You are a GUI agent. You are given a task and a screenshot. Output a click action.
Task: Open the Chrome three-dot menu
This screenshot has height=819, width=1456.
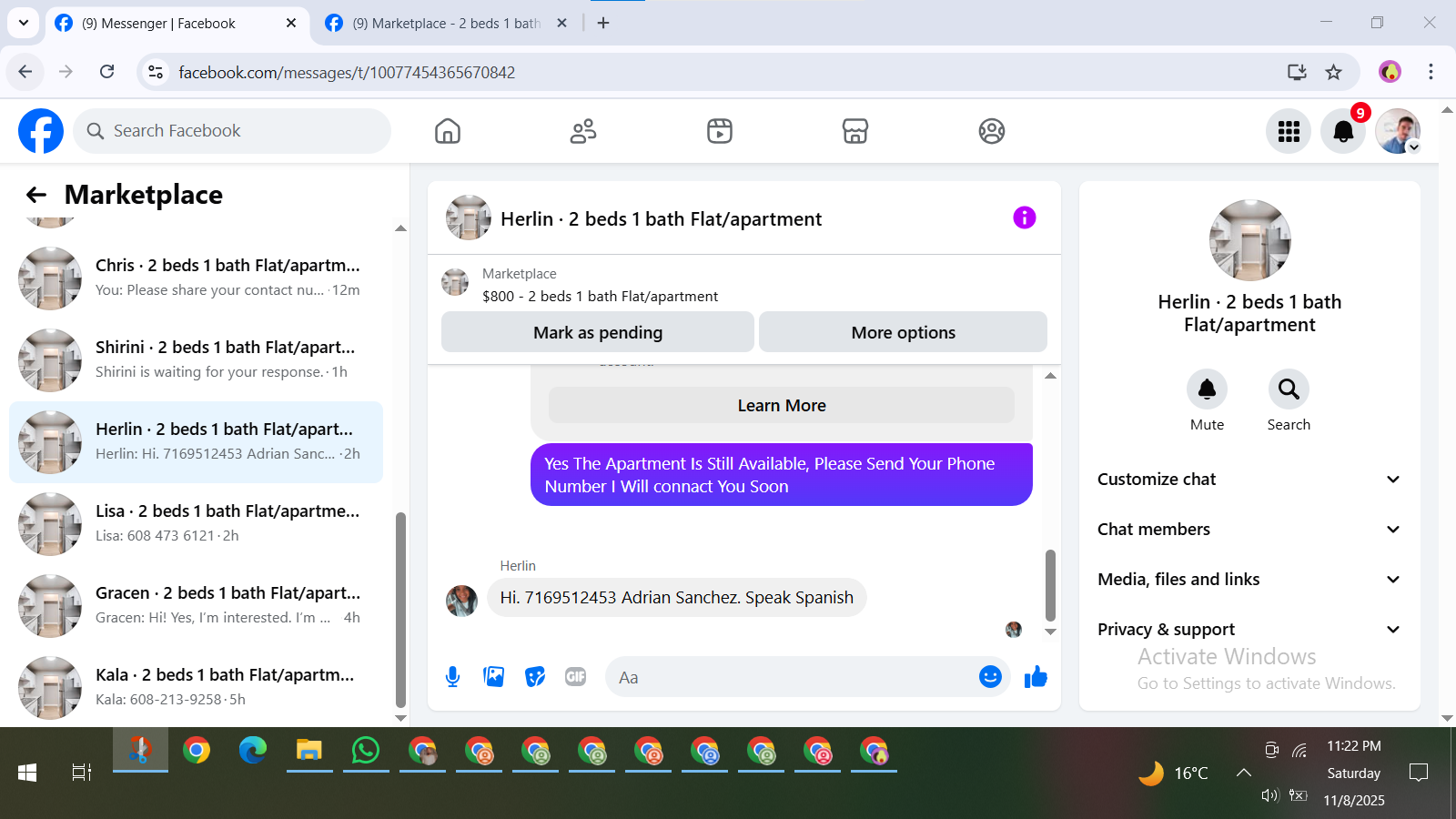pyautogui.click(x=1431, y=72)
